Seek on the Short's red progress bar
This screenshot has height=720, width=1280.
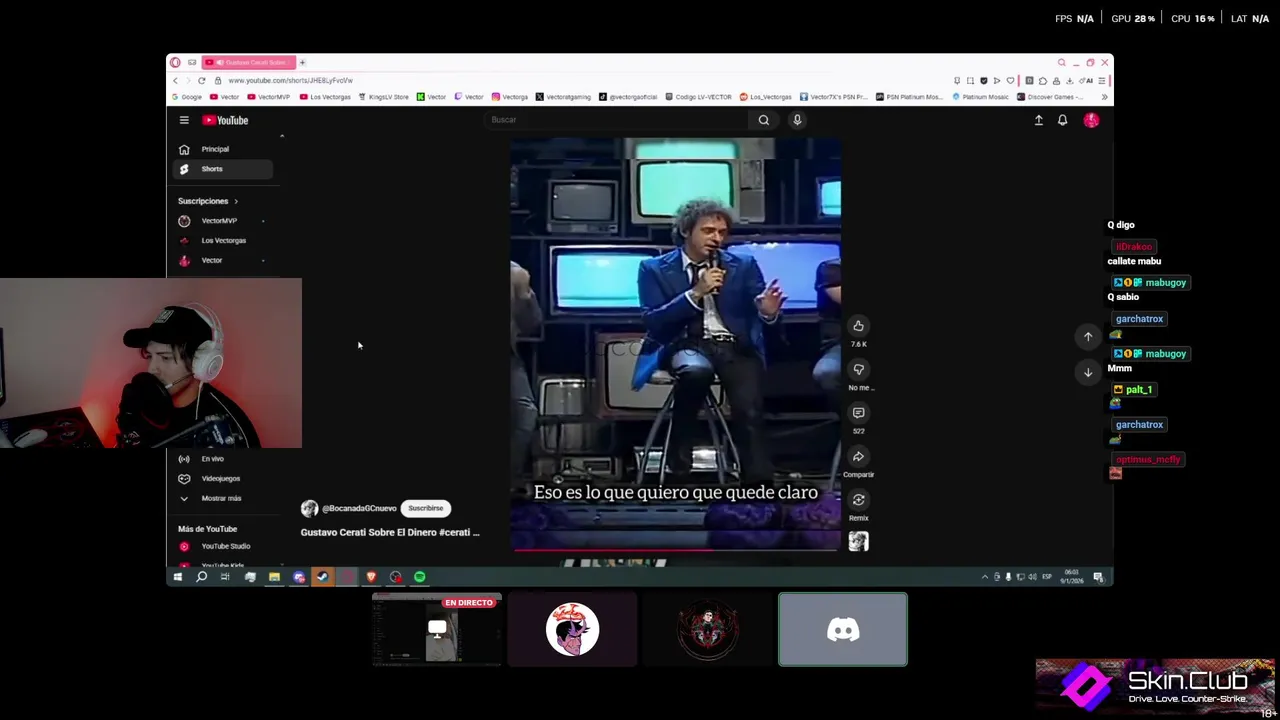tap(676, 548)
